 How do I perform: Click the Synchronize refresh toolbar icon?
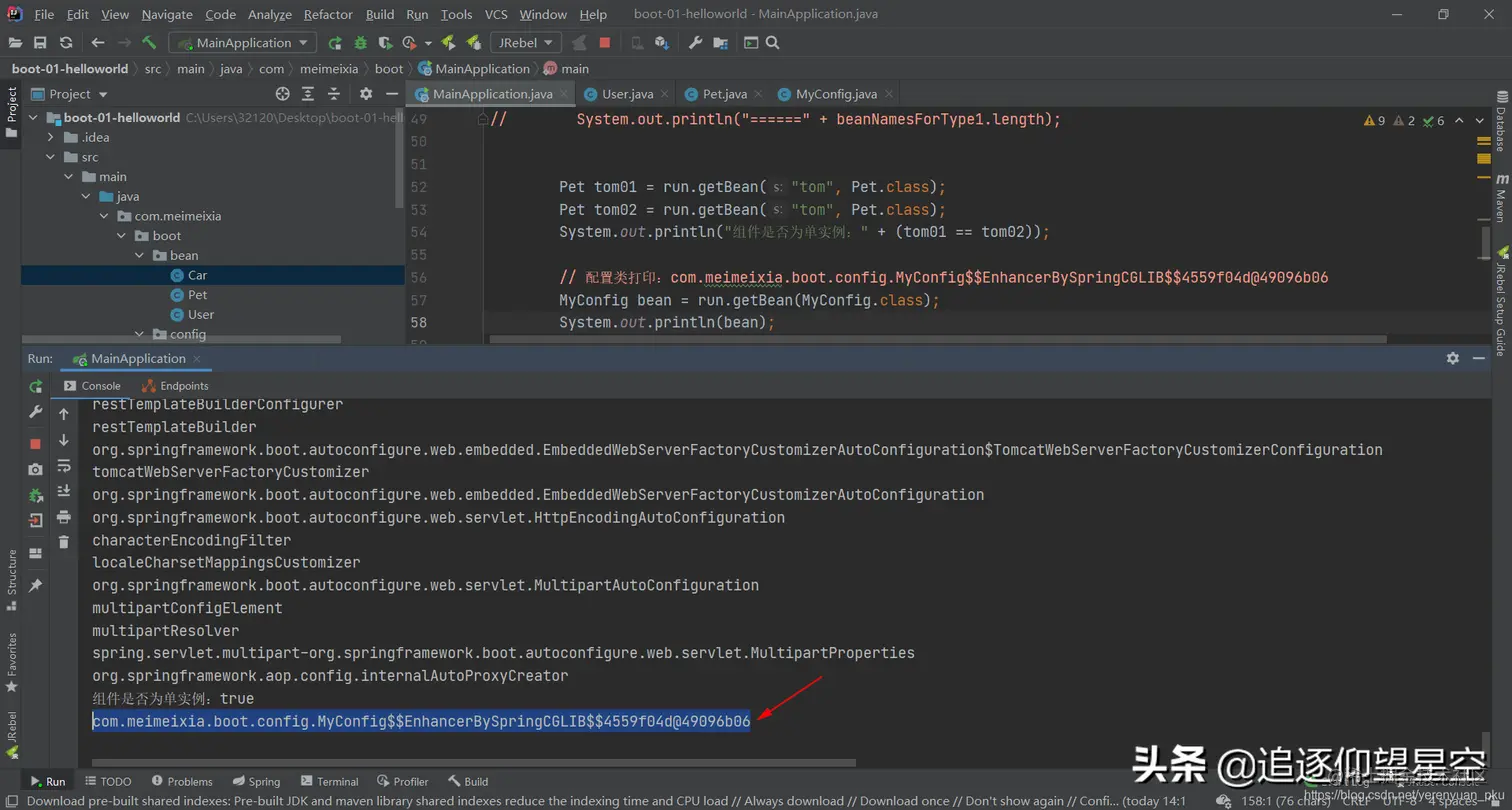tap(66, 43)
